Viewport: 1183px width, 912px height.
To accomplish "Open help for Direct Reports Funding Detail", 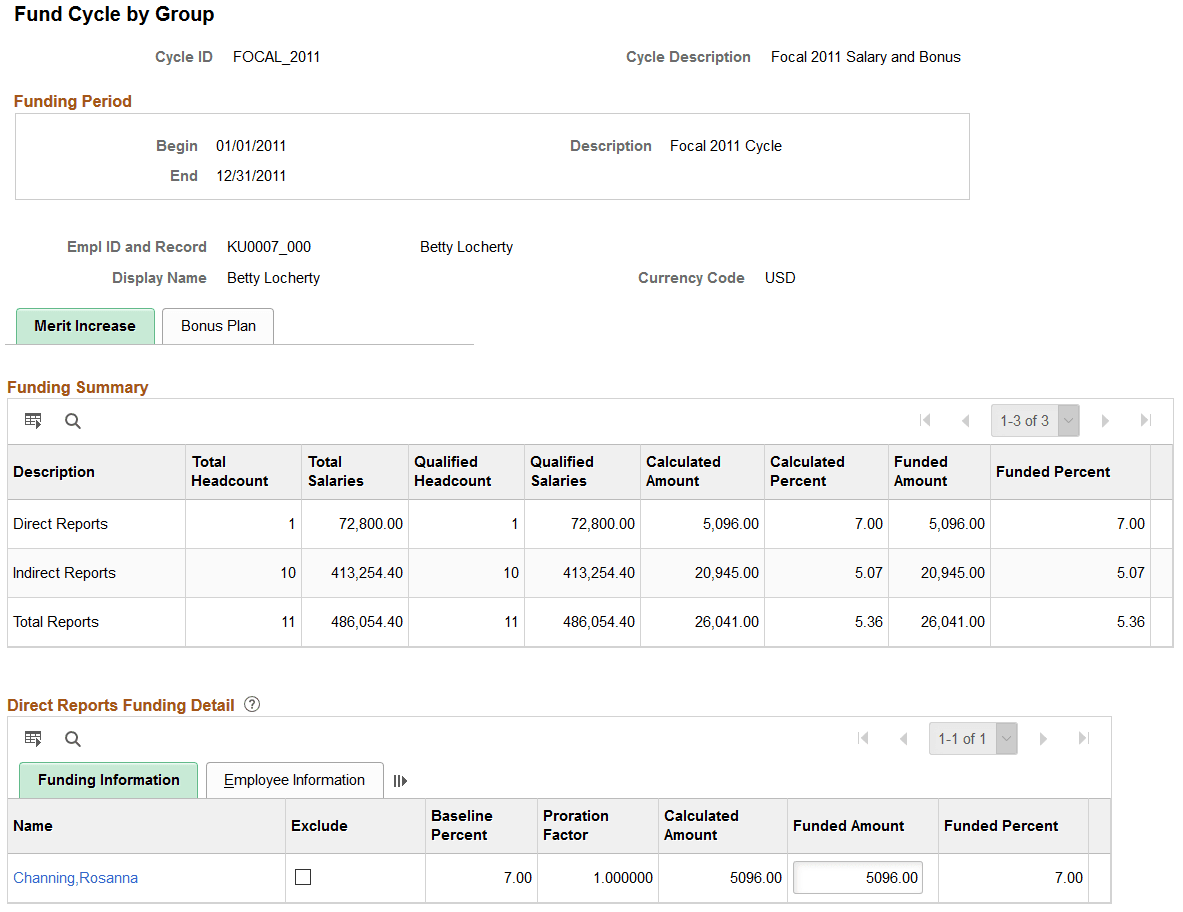I will (251, 704).
